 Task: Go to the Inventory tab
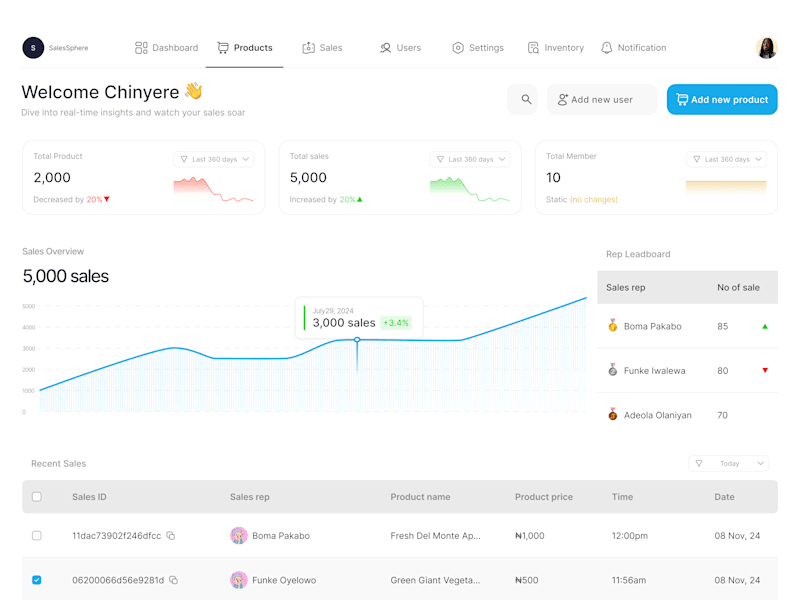556,48
